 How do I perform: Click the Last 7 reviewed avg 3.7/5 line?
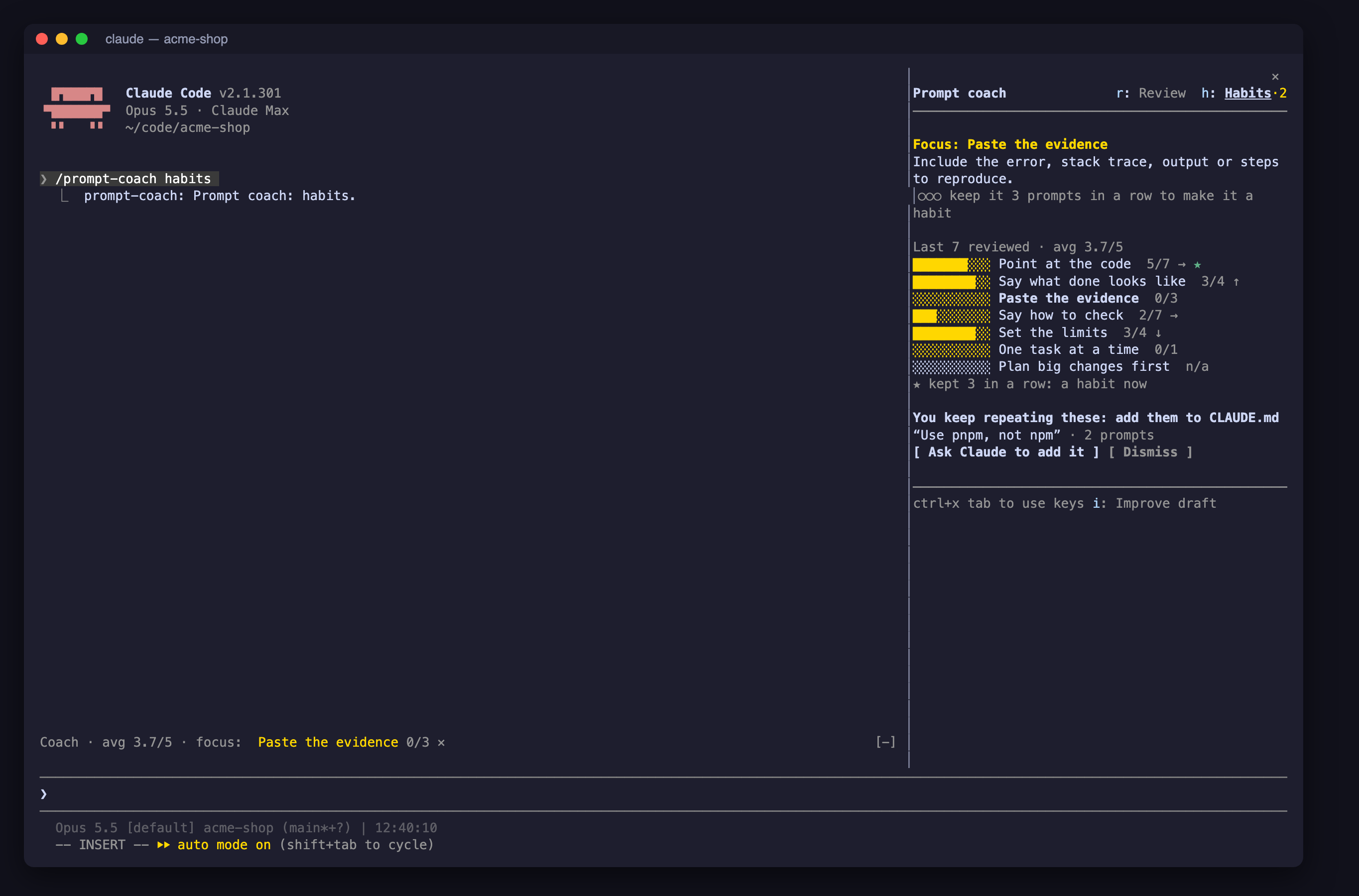(1018, 247)
